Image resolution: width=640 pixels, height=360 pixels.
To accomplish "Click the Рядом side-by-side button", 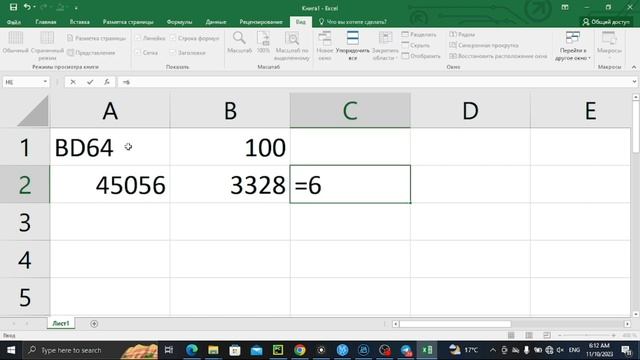I will (462, 35).
